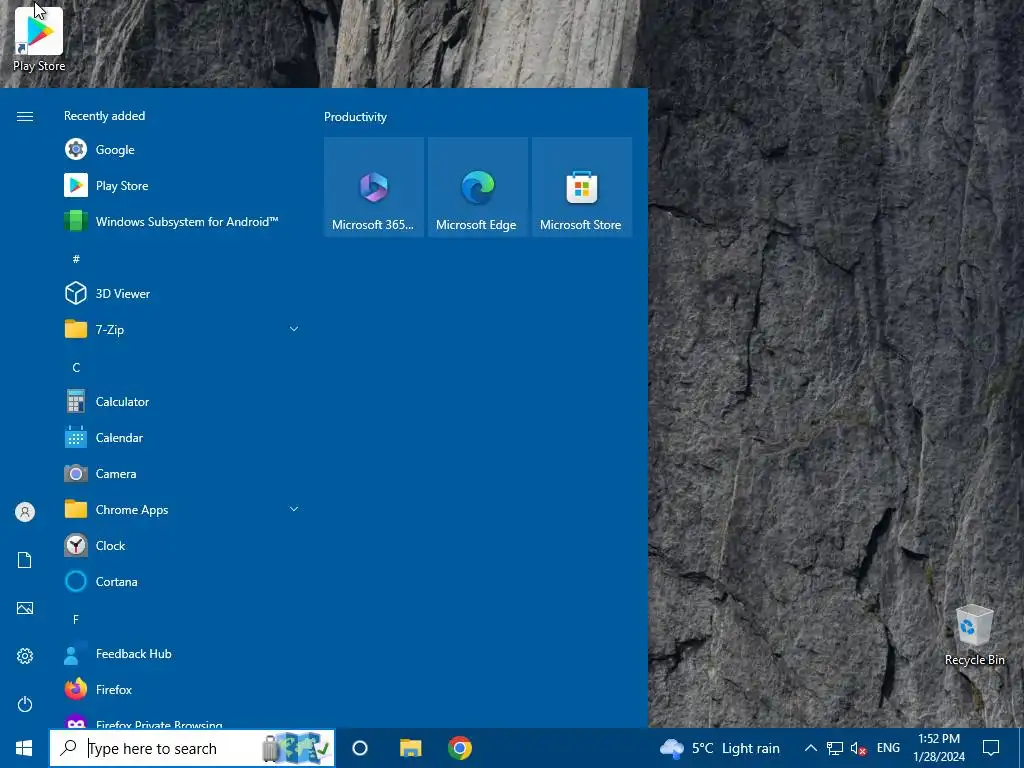Click the Recently added heading
1024x768 pixels.
click(x=104, y=116)
